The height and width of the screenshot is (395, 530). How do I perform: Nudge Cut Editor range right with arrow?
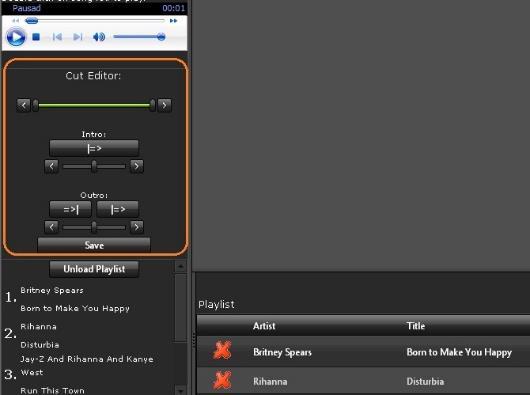point(165,105)
